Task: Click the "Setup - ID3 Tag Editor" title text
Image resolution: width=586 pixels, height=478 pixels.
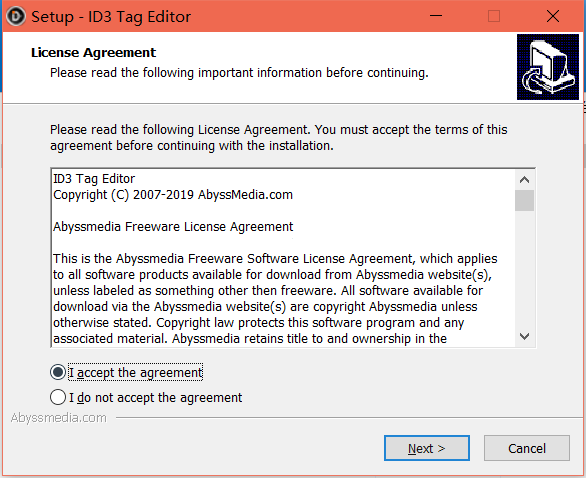Action: (x=111, y=17)
